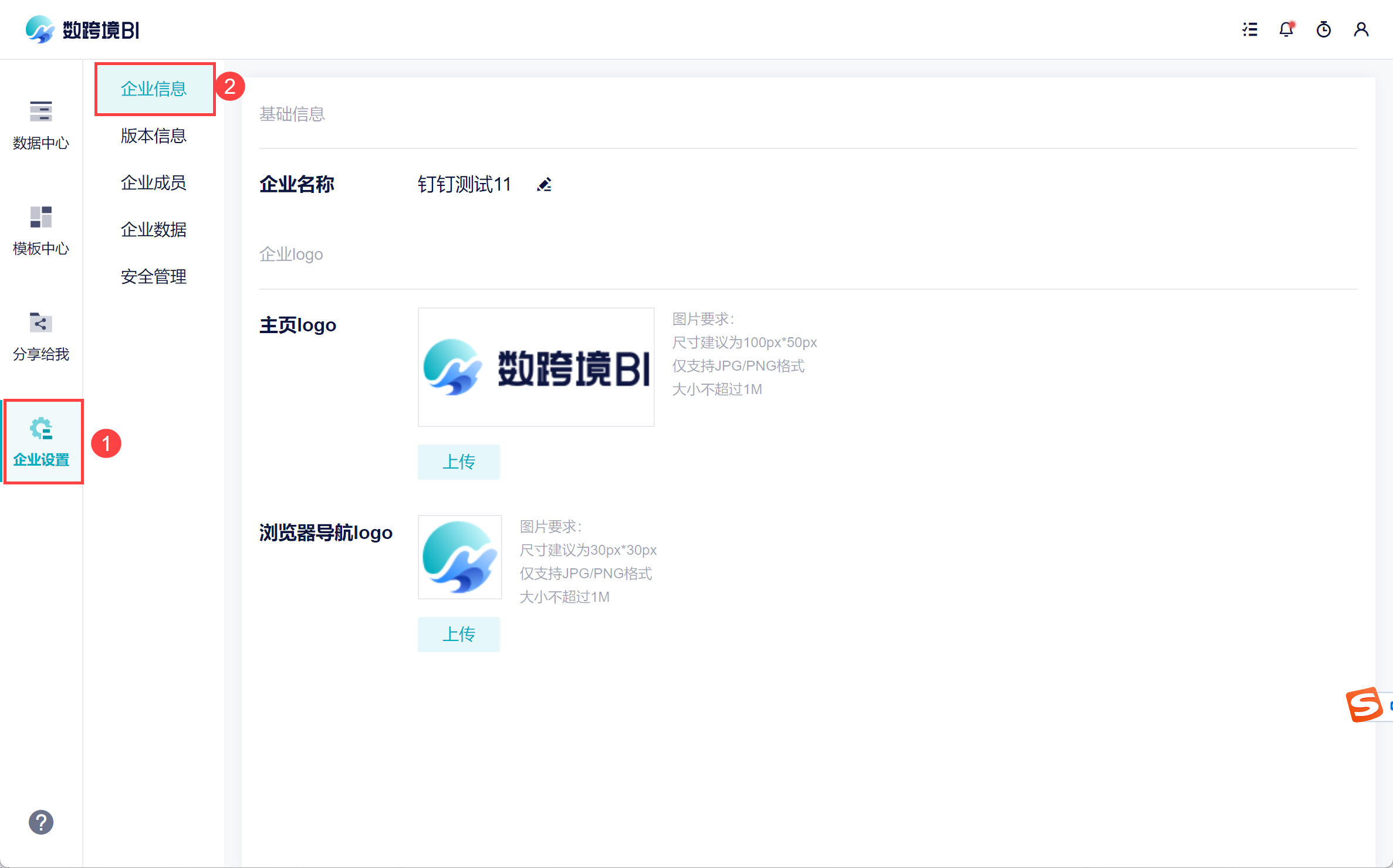Viewport: 1393px width, 868px height.
Task: Open the 企业成员 menu item
Action: point(154,183)
